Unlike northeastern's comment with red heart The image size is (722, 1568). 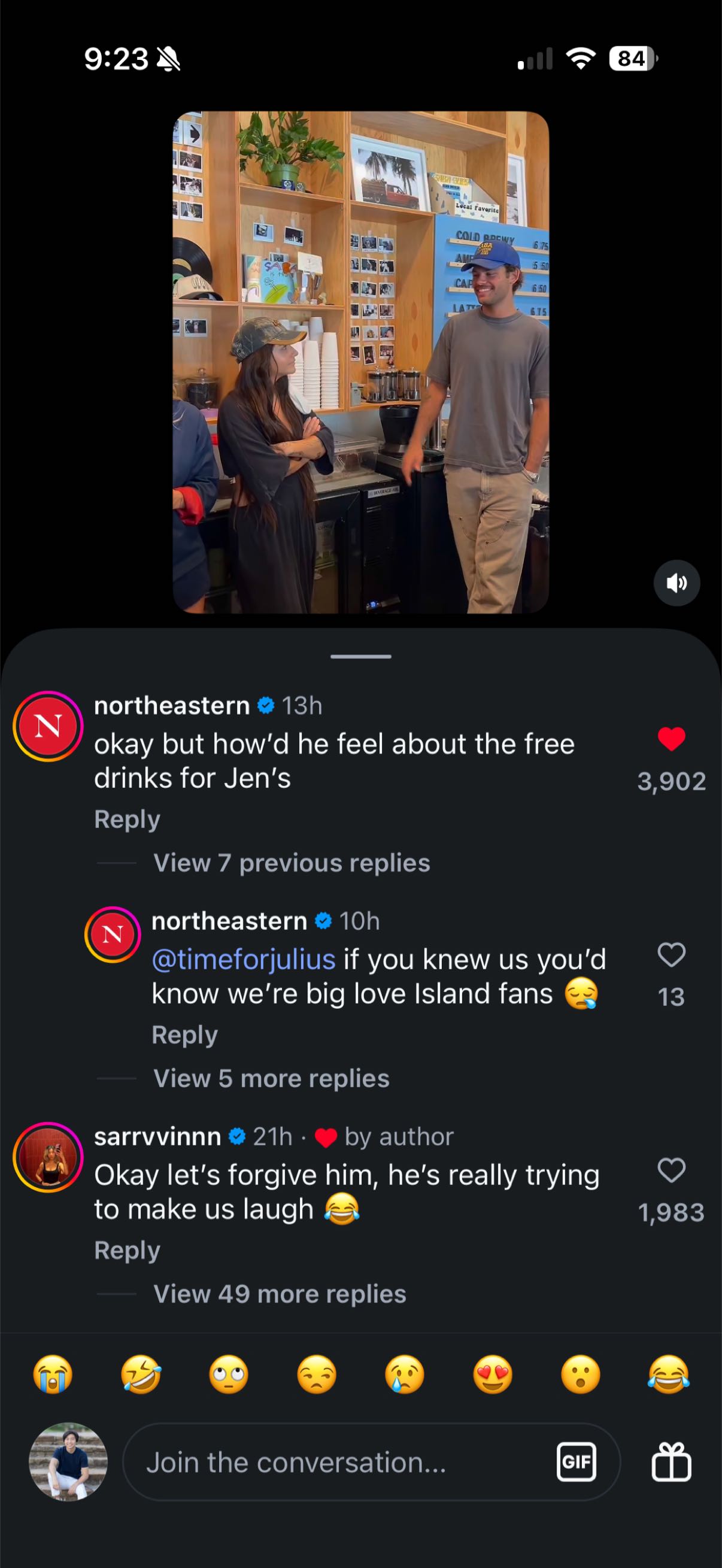(x=672, y=739)
